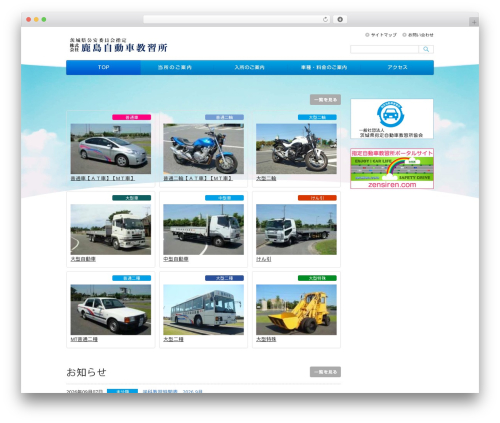Open the white taxi sedan photo
The width and height of the screenshot is (500, 423).
pyautogui.click(x=111, y=310)
